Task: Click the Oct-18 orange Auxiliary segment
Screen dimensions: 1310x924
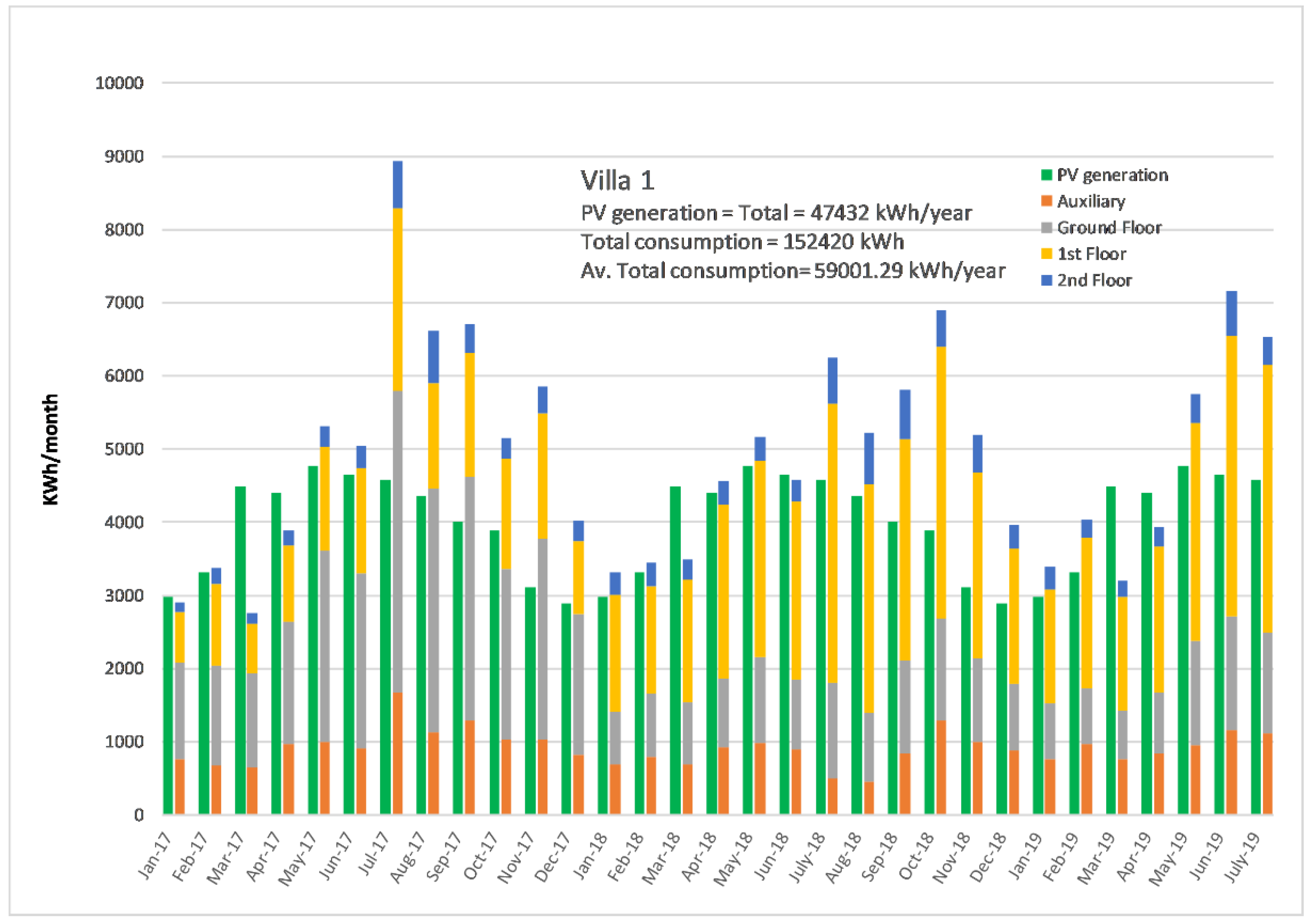Action: click(x=941, y=767)
